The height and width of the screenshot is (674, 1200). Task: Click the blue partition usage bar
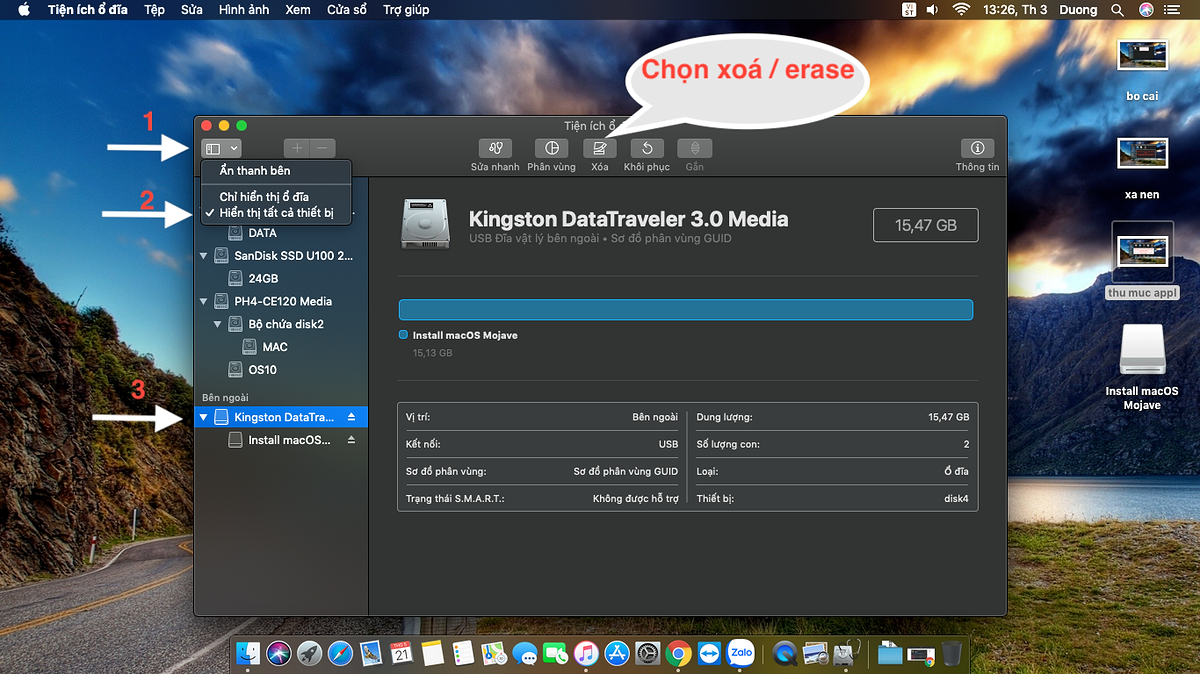click(x=686, y=310)
